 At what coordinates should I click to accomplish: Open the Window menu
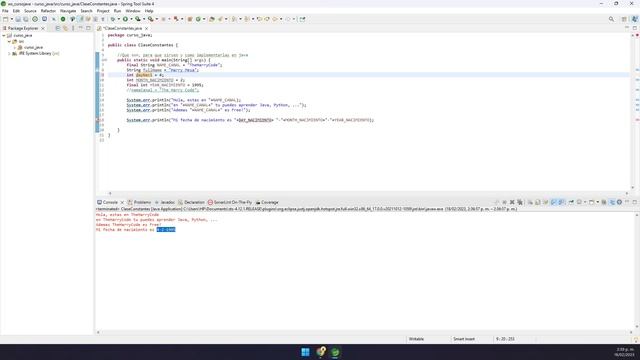pos(133,11)
